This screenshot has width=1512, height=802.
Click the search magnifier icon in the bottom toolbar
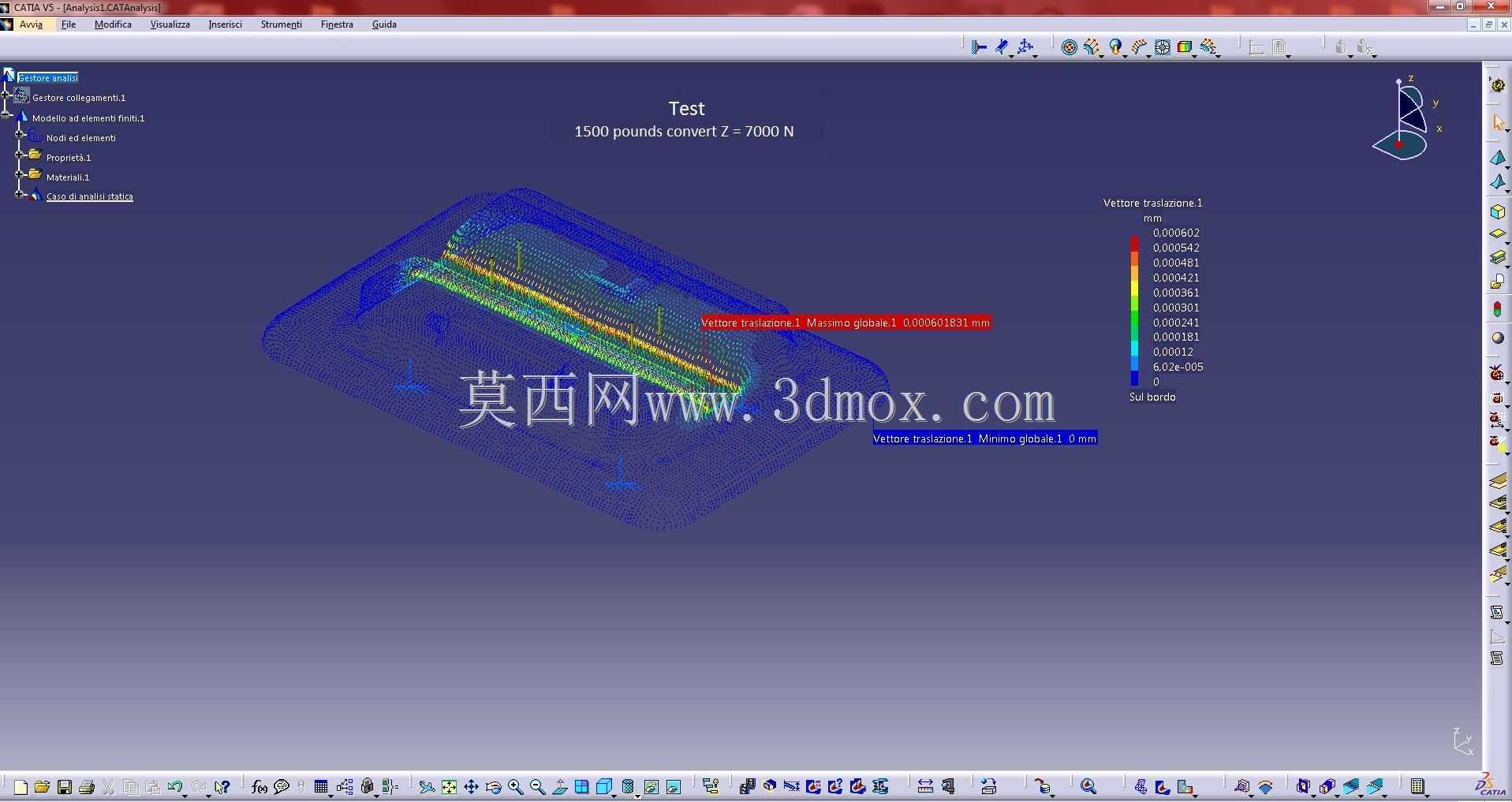(1088, 786)
